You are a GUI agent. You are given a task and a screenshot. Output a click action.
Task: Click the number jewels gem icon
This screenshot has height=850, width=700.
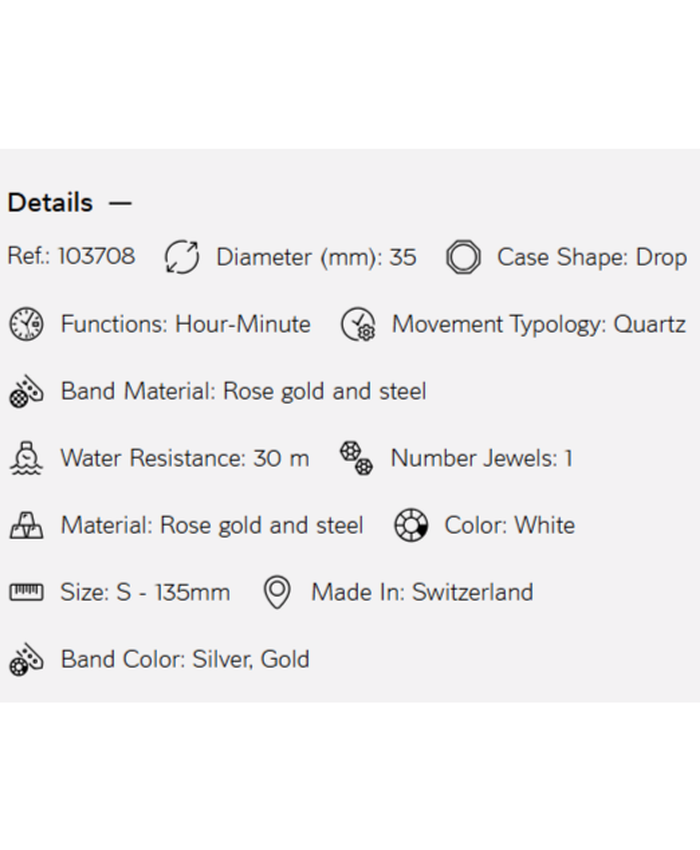(356, 459)
